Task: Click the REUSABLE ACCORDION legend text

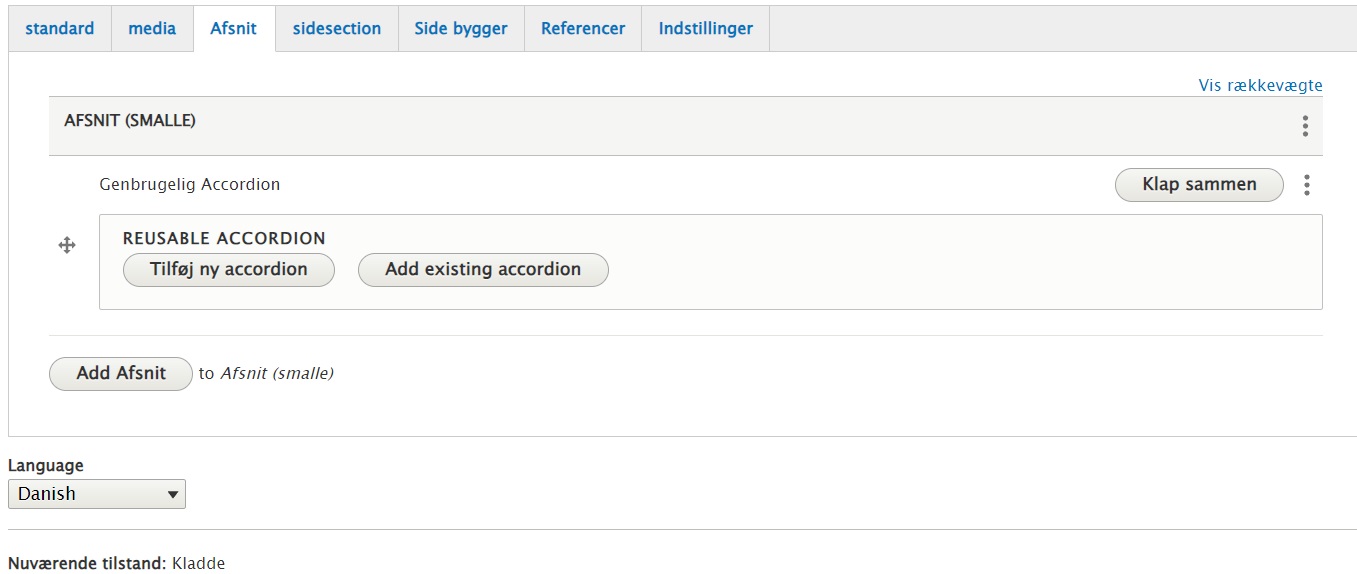Action: (x=224, y=239)
